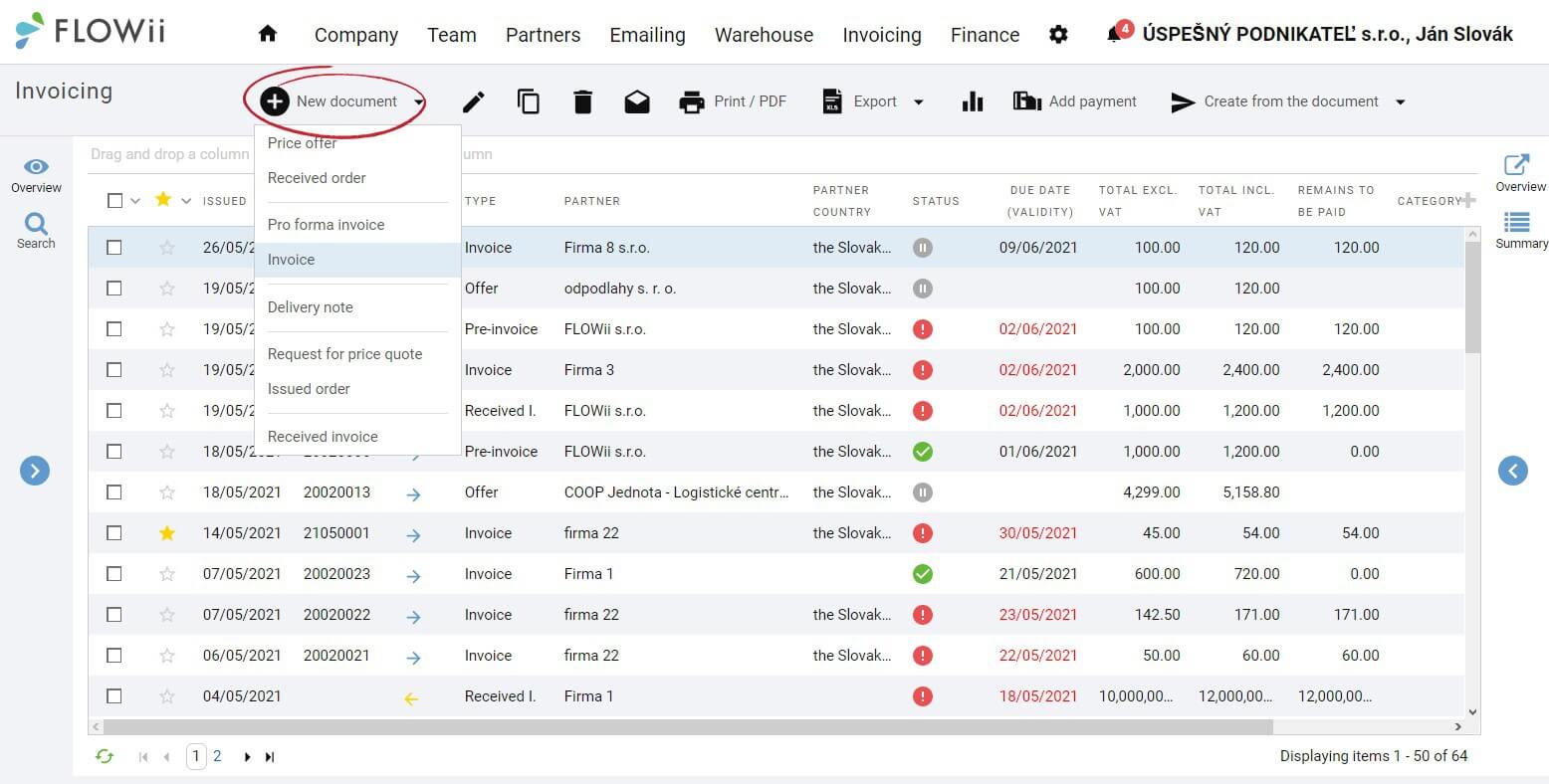Click blue arrow for document 20020023

tap(413, 575)
